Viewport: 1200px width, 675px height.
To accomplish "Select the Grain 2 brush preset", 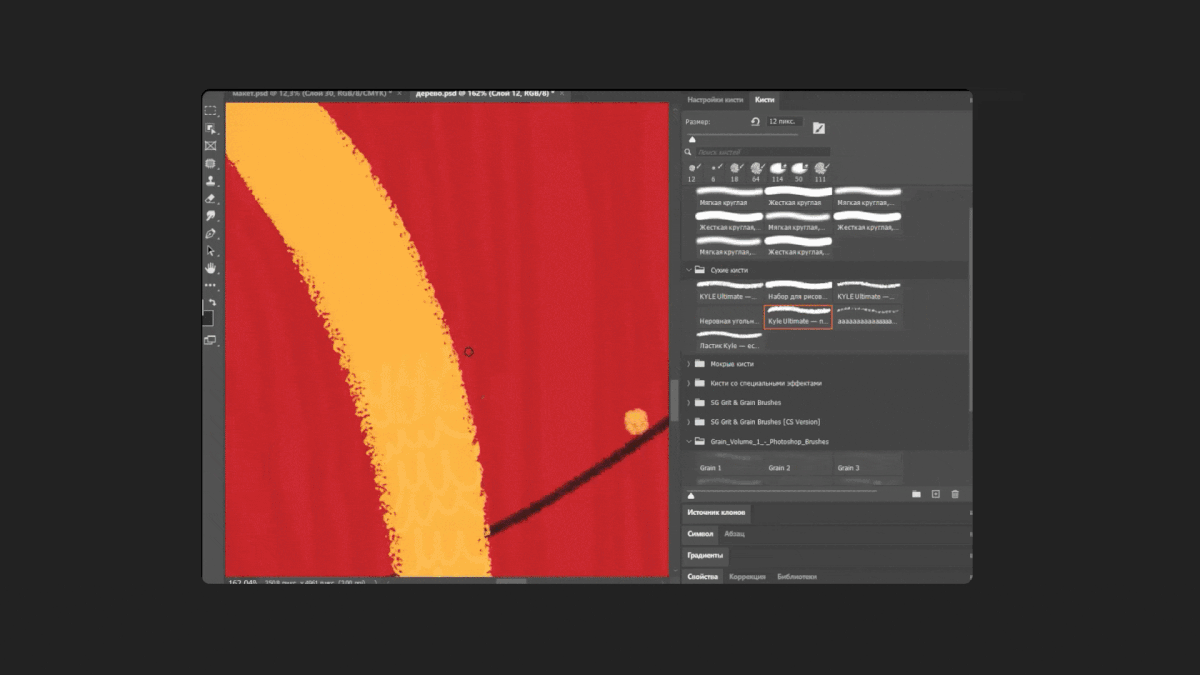I will pyautogui.click(x=780, y=468).
